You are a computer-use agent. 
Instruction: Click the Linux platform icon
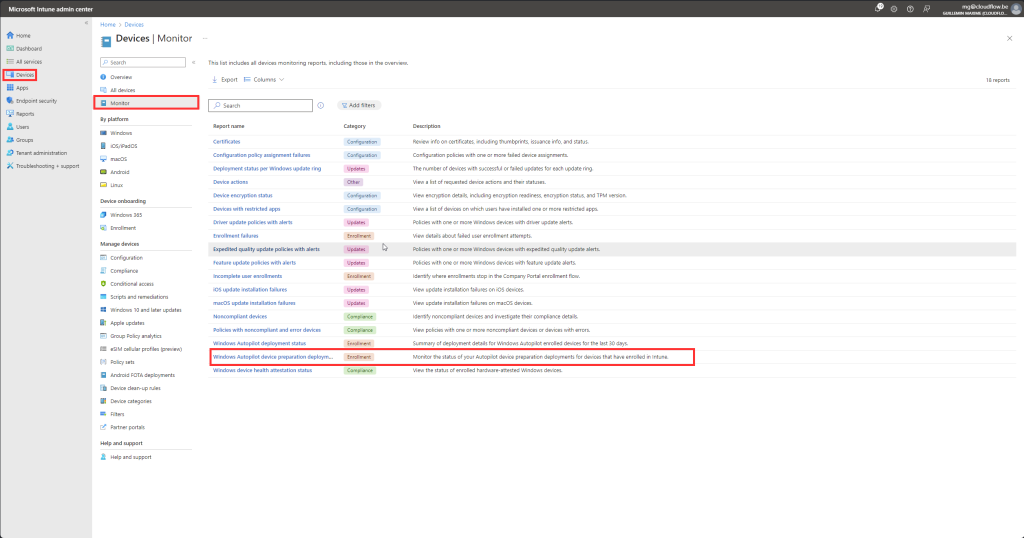103,185
